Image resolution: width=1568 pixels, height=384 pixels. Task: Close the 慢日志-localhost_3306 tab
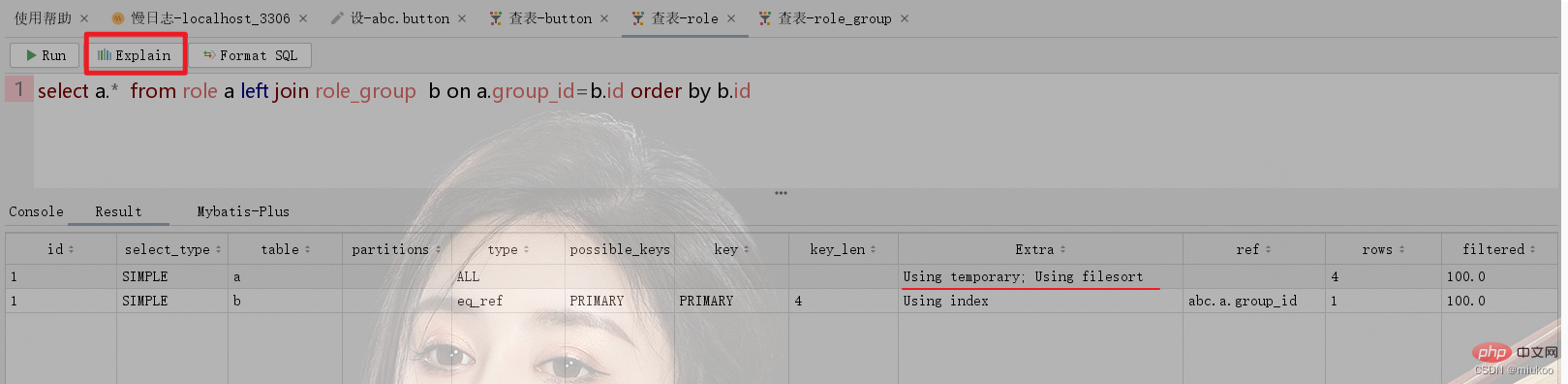click(x=303, y=18)
